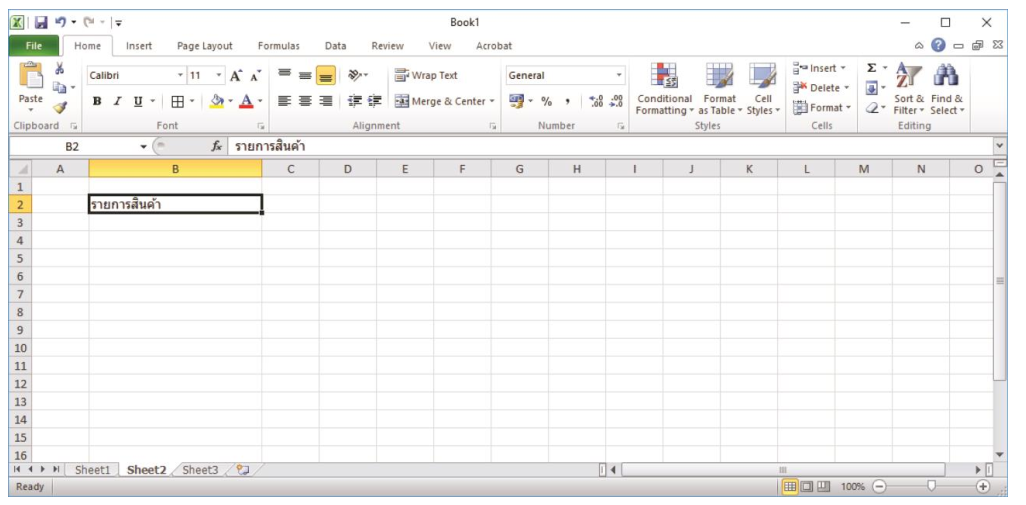Click the AutoSum sigma icon

pyautogui.click(x=872, y=68)
